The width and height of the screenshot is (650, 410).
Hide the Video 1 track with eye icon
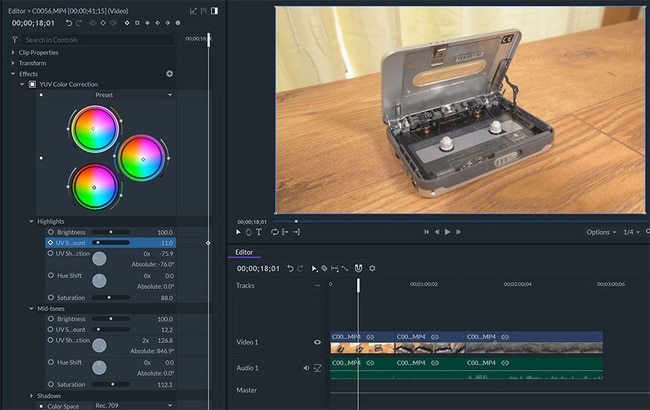tap(318, 342)
